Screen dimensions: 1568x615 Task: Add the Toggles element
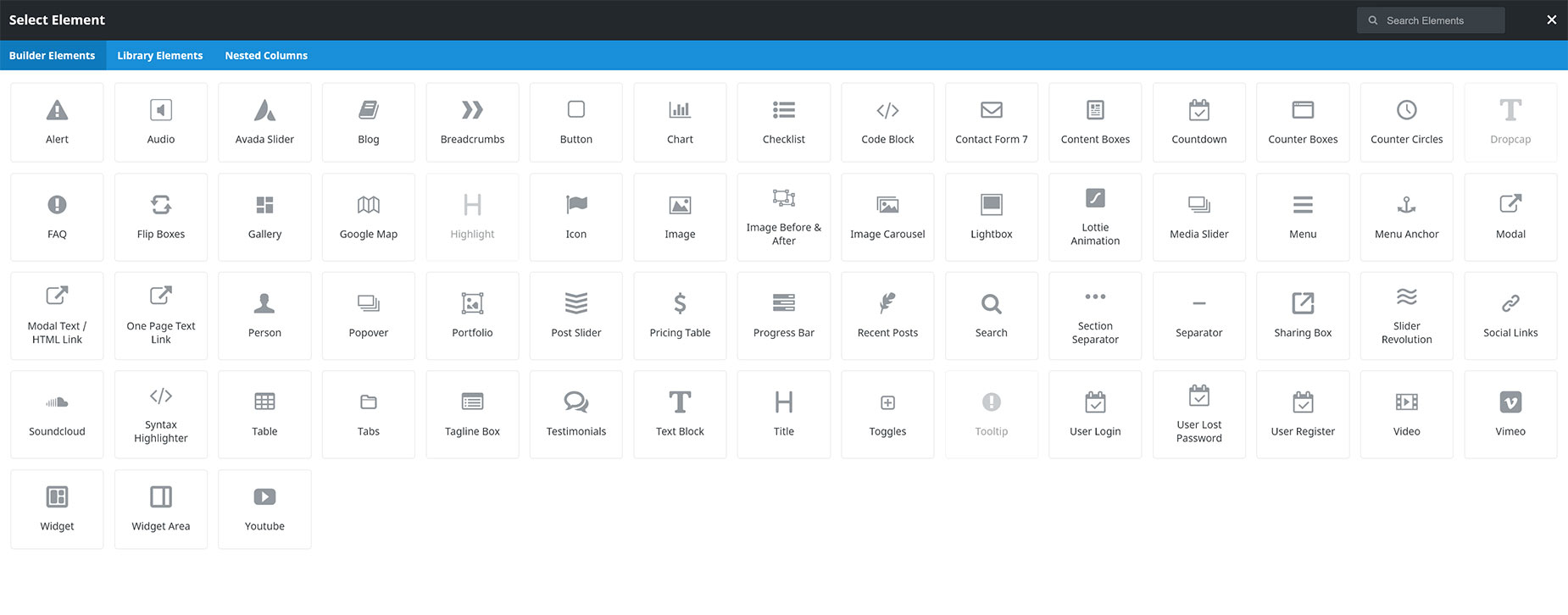coord(887,414)
